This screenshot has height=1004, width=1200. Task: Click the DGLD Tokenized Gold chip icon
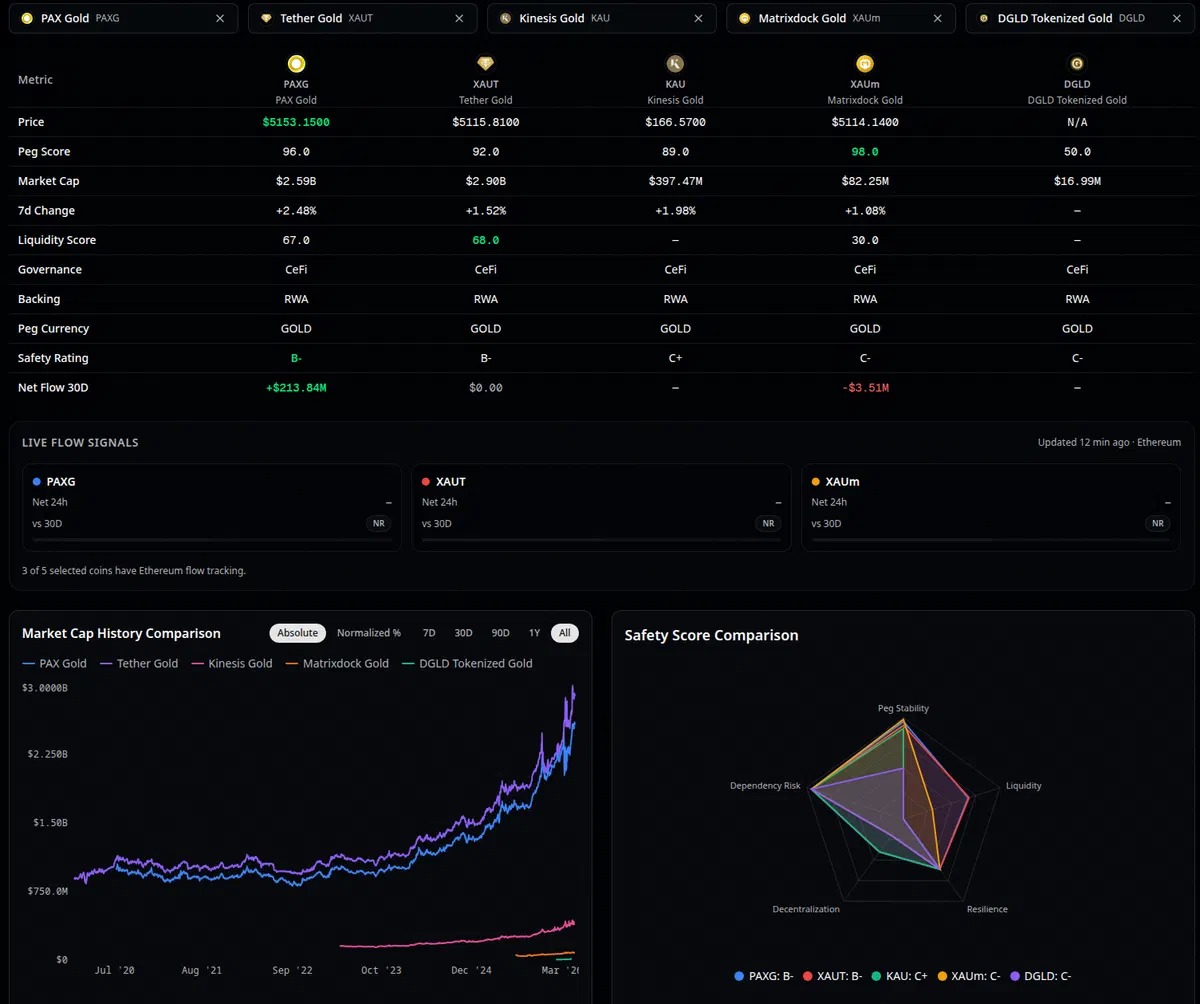click(x=984, y=18)
